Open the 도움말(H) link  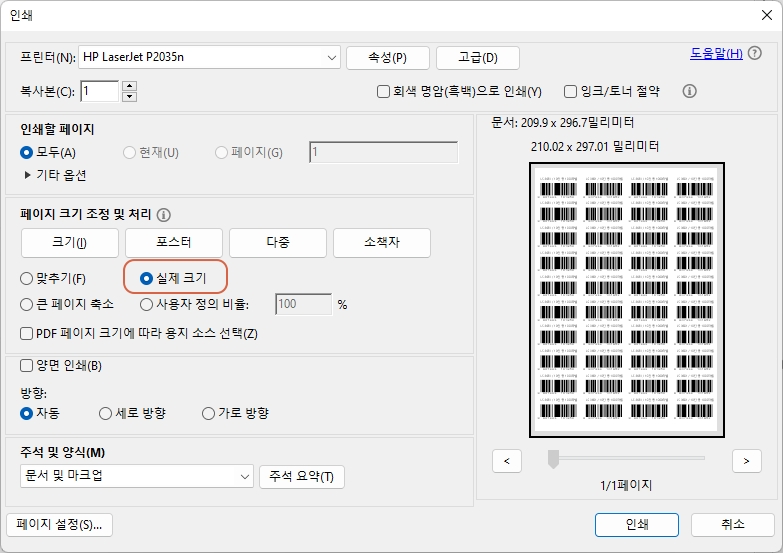[716, 53]
